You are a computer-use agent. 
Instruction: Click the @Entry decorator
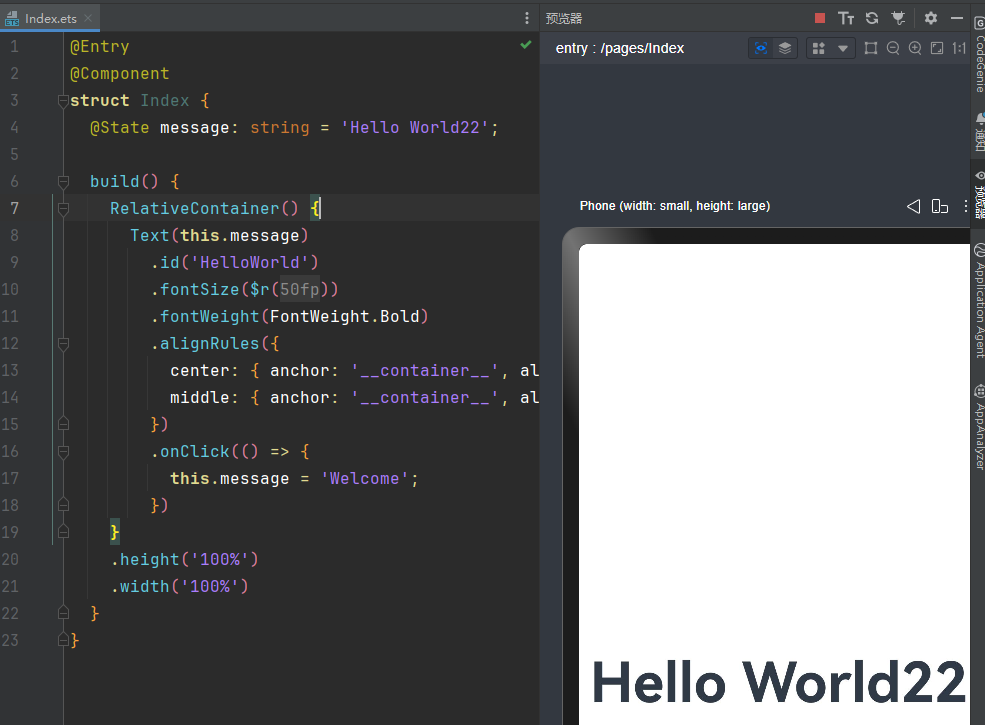coord(99,46)
